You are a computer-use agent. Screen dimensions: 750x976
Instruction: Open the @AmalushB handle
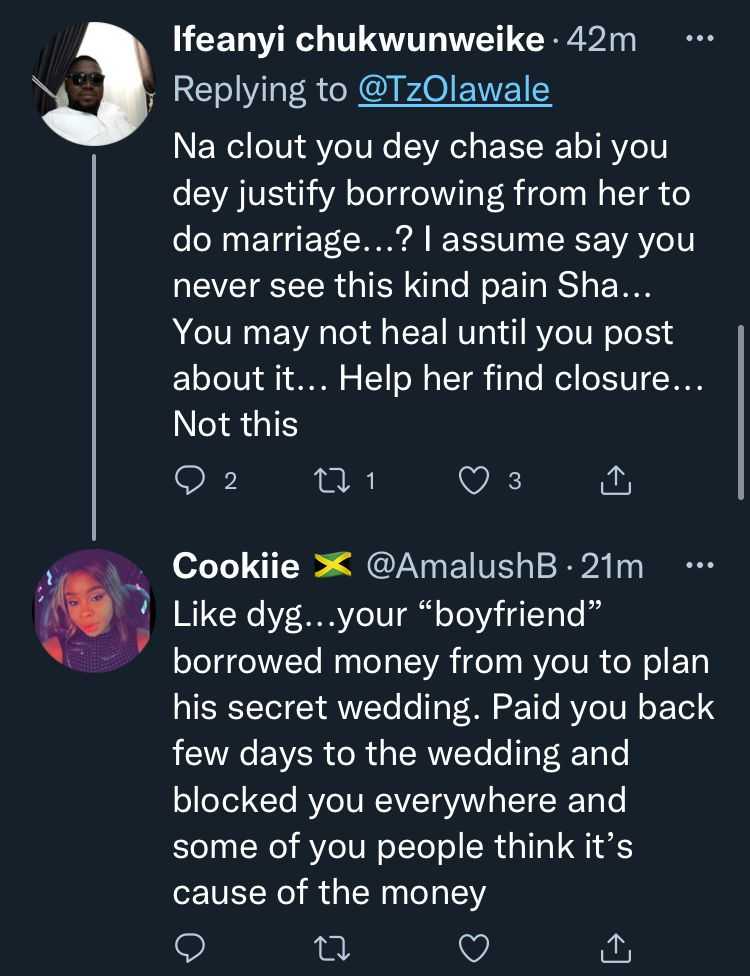pos(462,567)
